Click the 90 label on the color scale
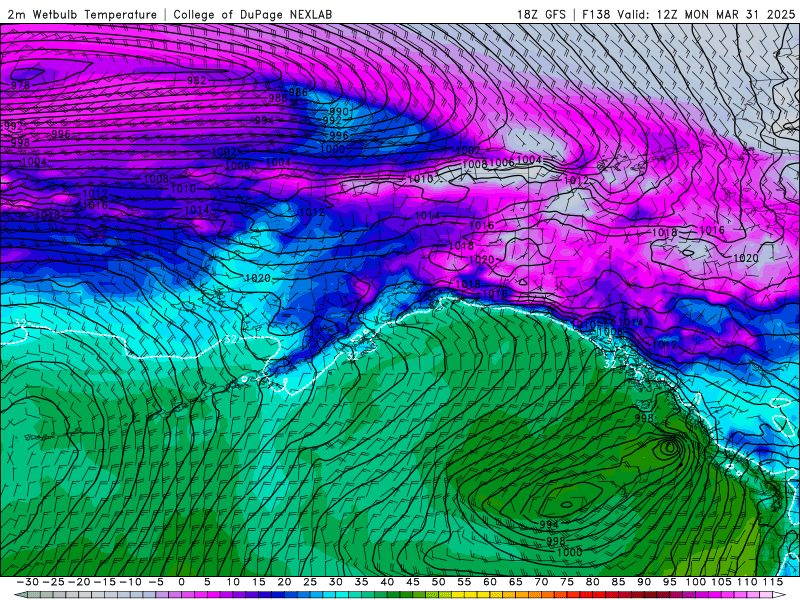The height and width of the screenshot is (600, 800). click(x=644, y=582)
